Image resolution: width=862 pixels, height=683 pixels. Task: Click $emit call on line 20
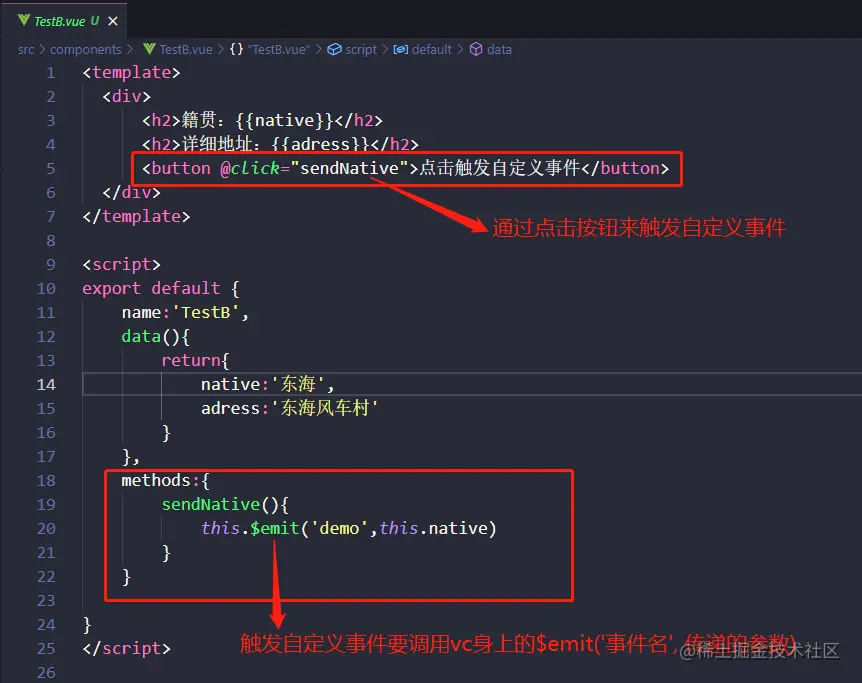coord(275,528)
